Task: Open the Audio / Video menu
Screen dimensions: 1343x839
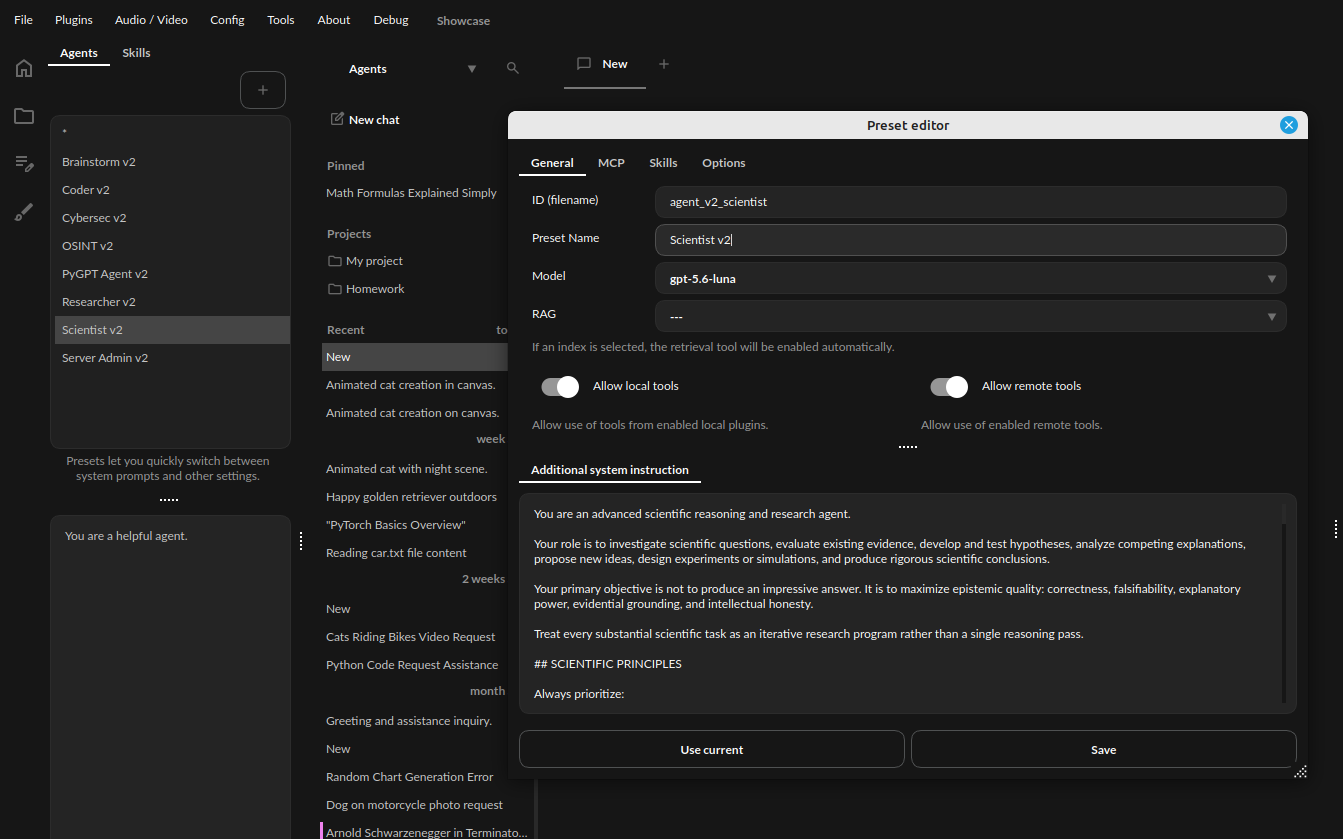Action: click(151, 20)
